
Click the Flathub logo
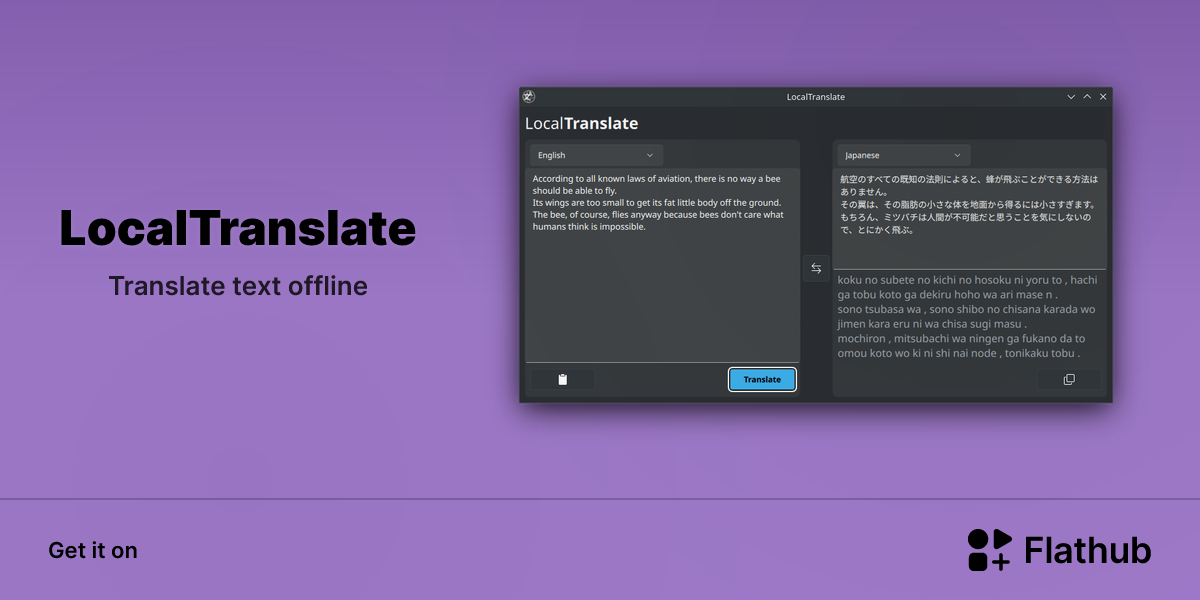tap(1059, 550)
